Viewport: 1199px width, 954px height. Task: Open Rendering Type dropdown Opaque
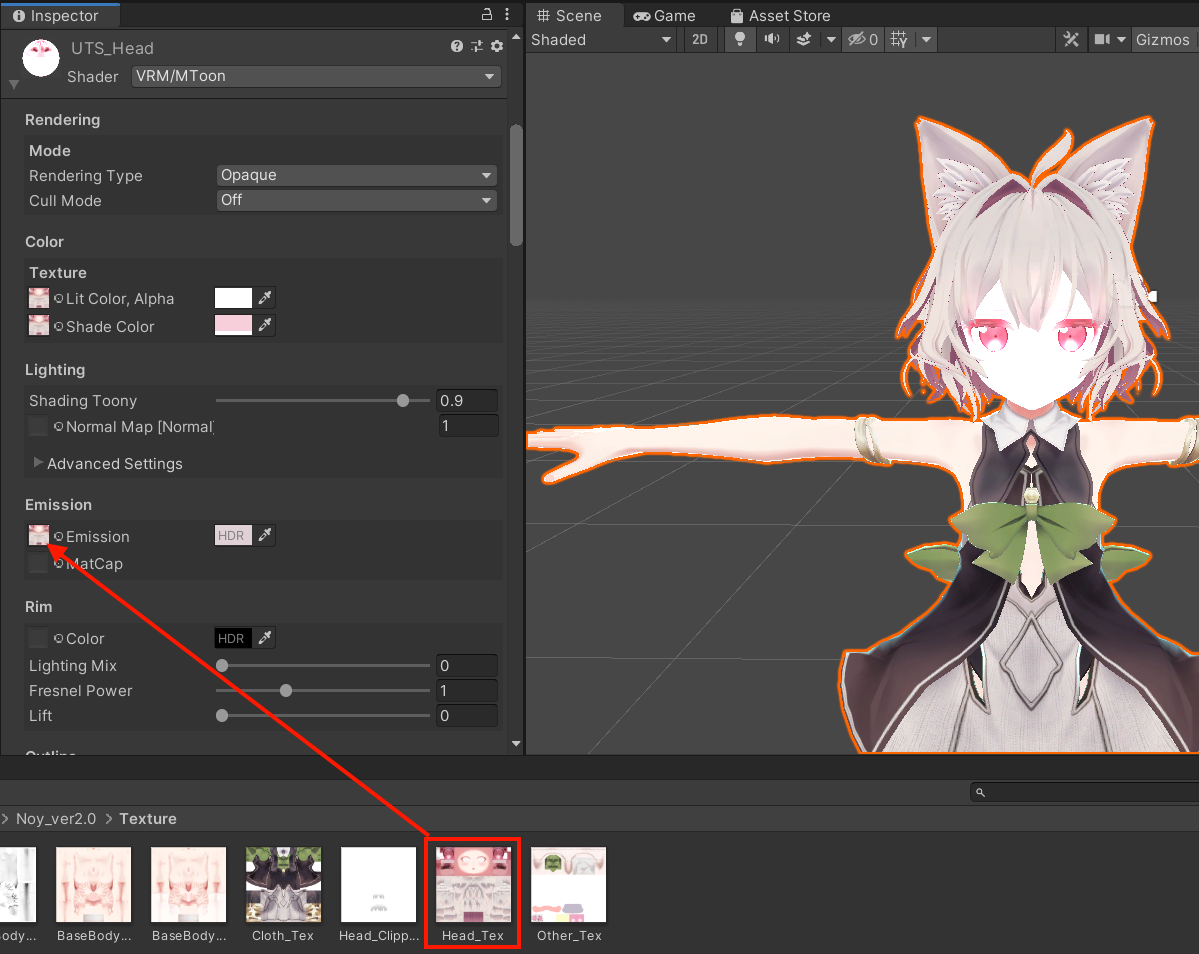tap(356, 175)
